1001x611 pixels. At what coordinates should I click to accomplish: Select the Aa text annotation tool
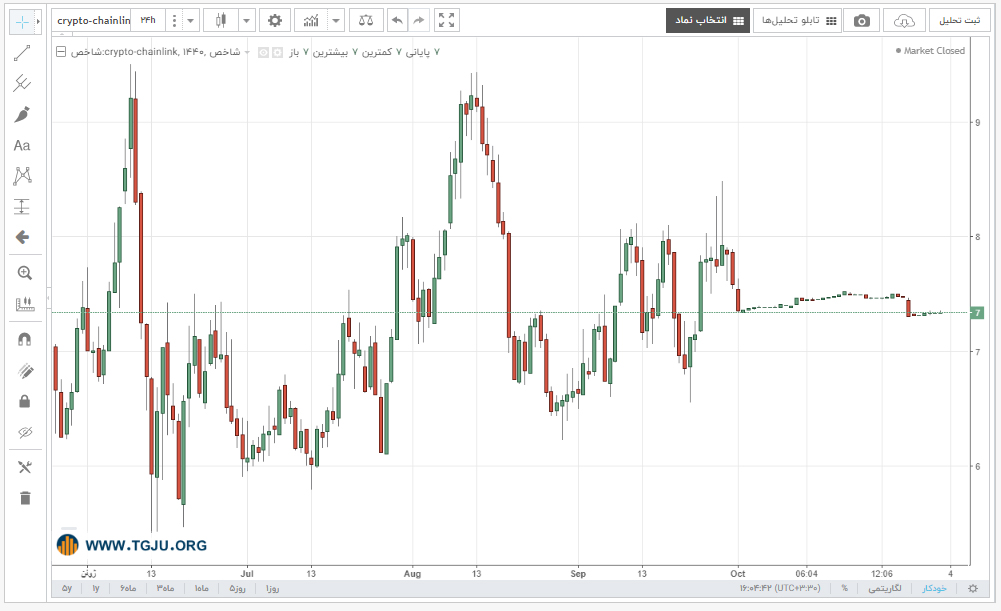pyautogui.click(x=22, y=146)
